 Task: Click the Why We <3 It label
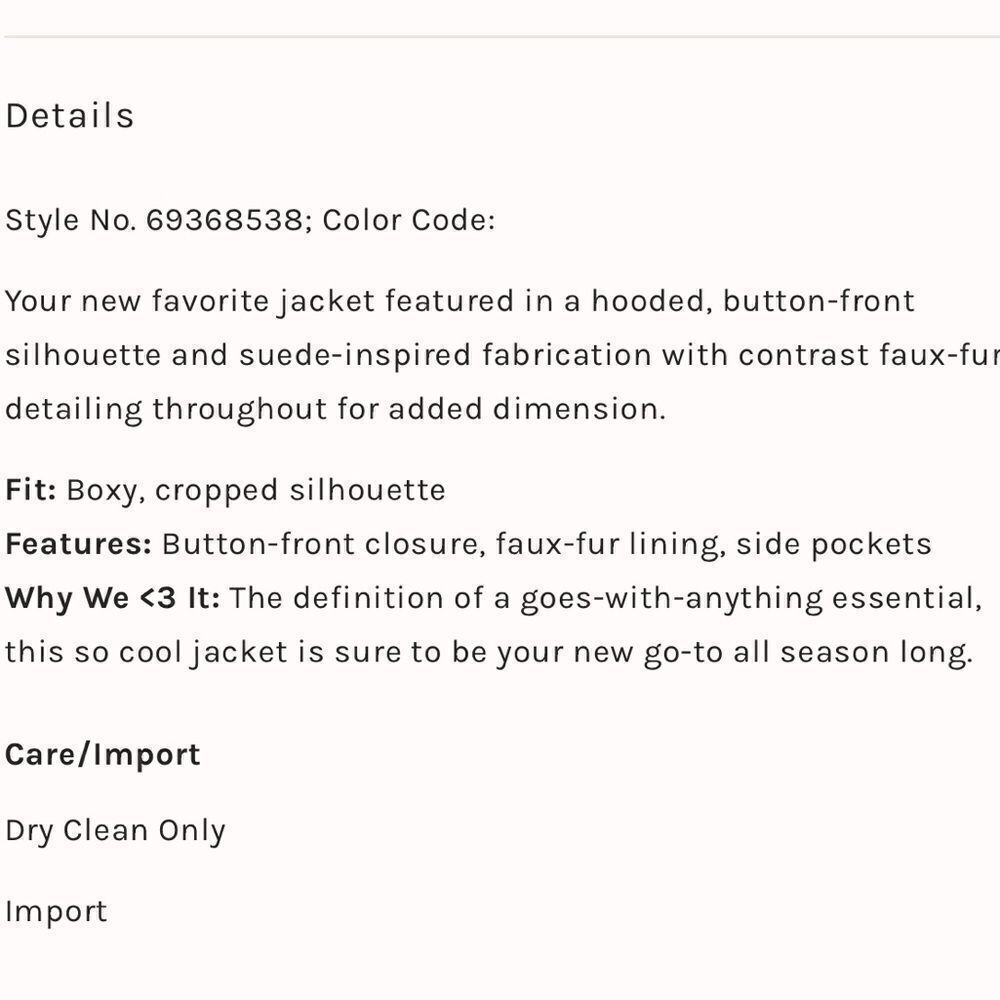(112, 598)
